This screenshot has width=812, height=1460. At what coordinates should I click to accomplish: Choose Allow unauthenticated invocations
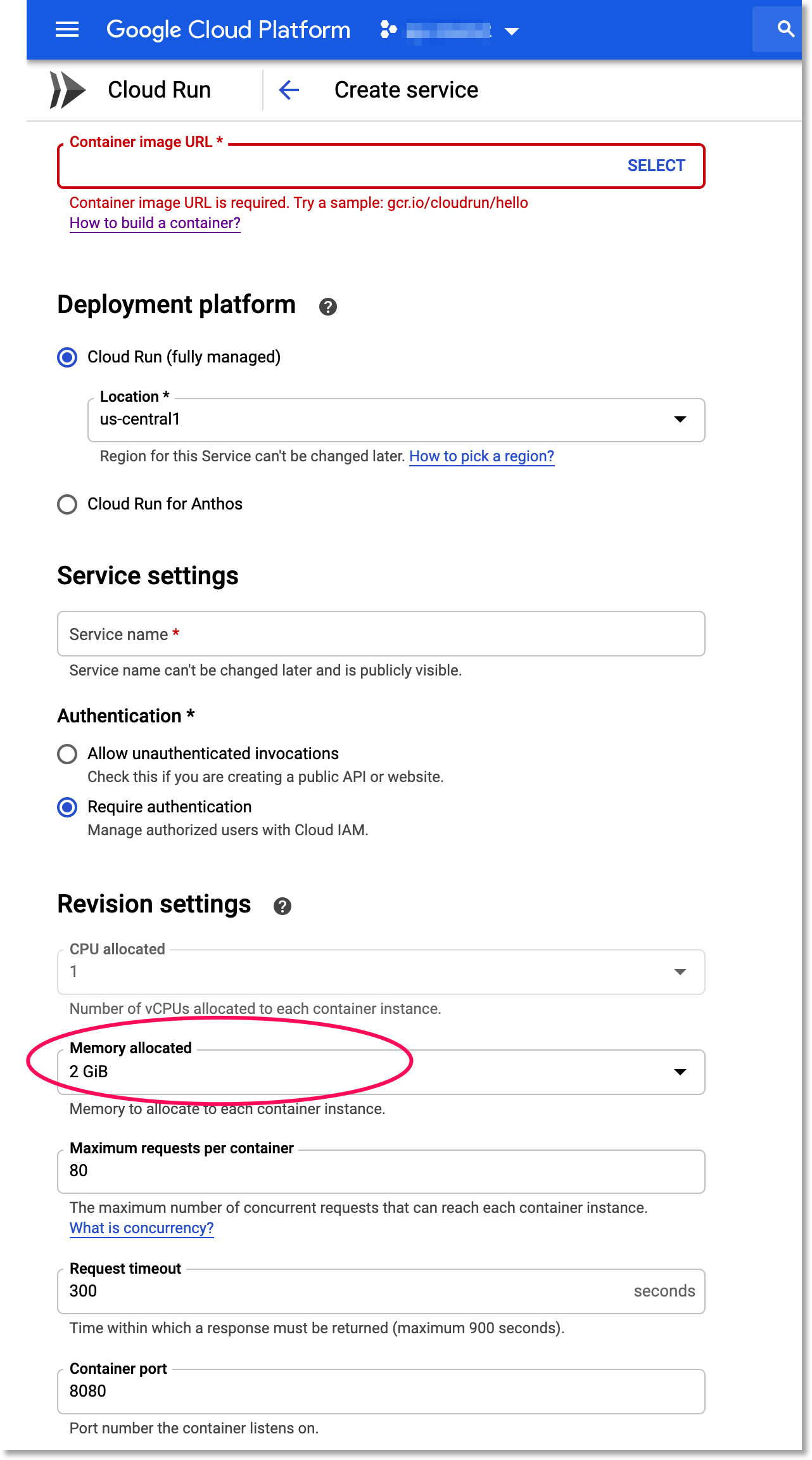pos(67,754)
